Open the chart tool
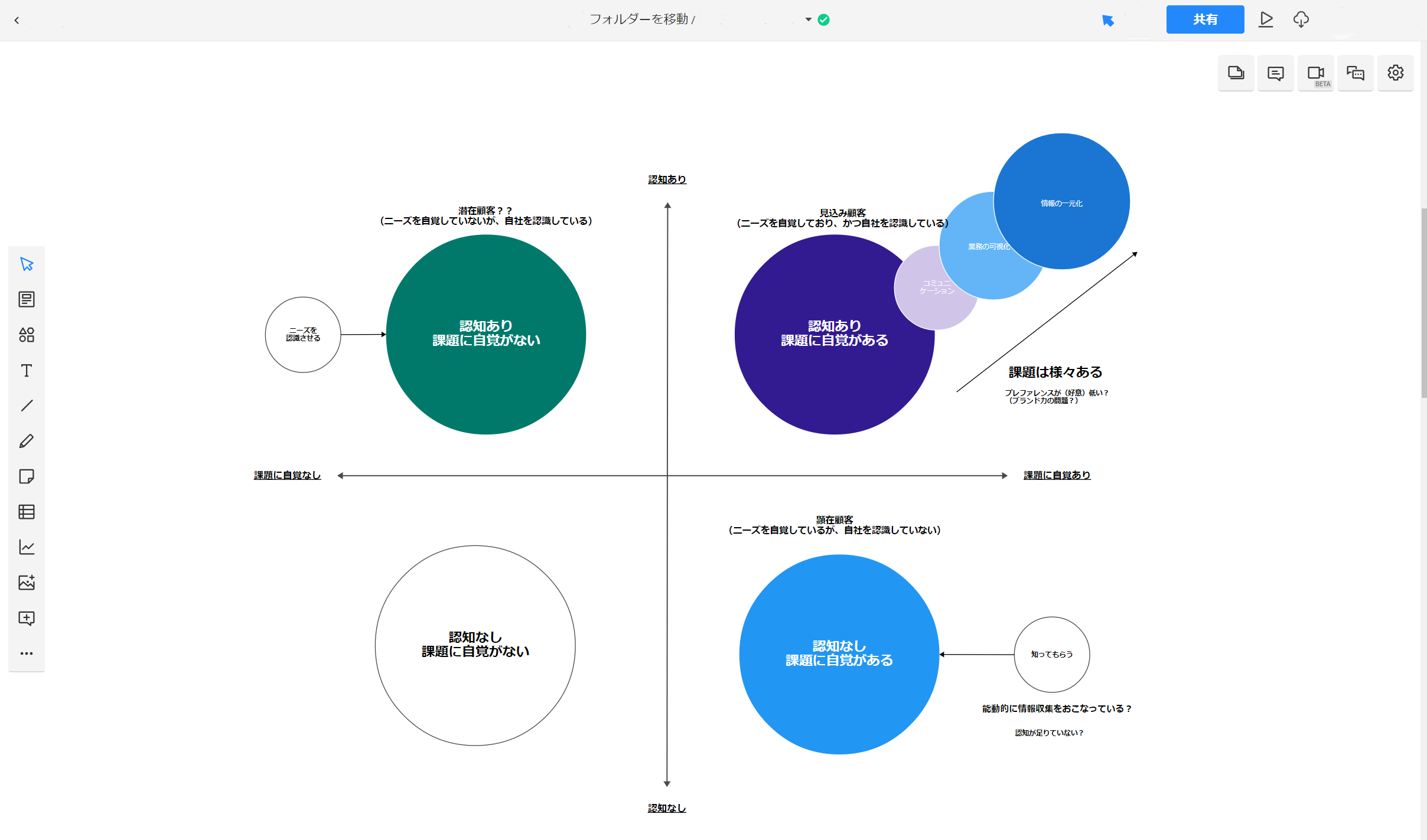Image resolution: width=1427 pixels, height=840 pixels. 27,547
